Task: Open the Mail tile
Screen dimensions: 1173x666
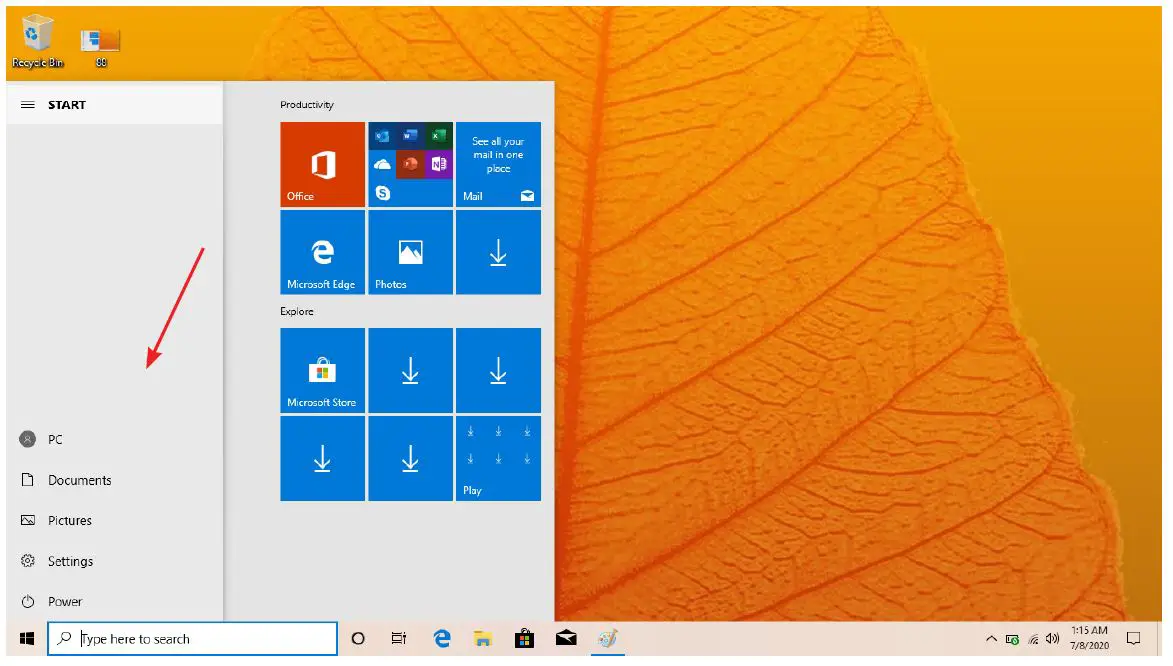Action: (x=498, y=165)
